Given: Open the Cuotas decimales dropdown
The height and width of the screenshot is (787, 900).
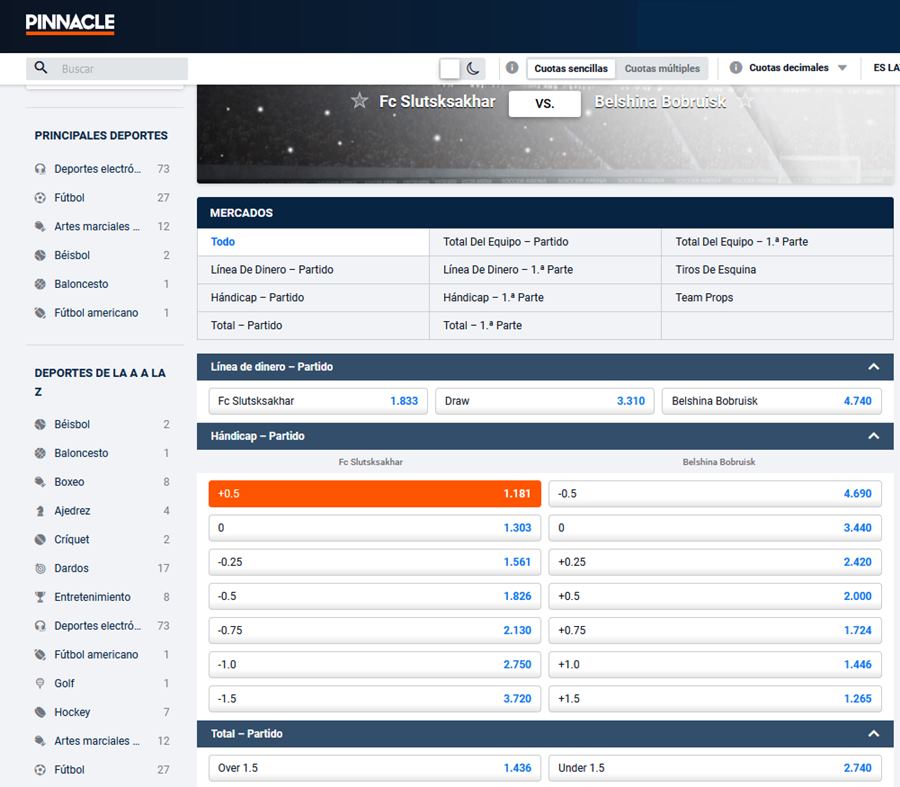Looking at the screenshot, I should click(798, 68).
